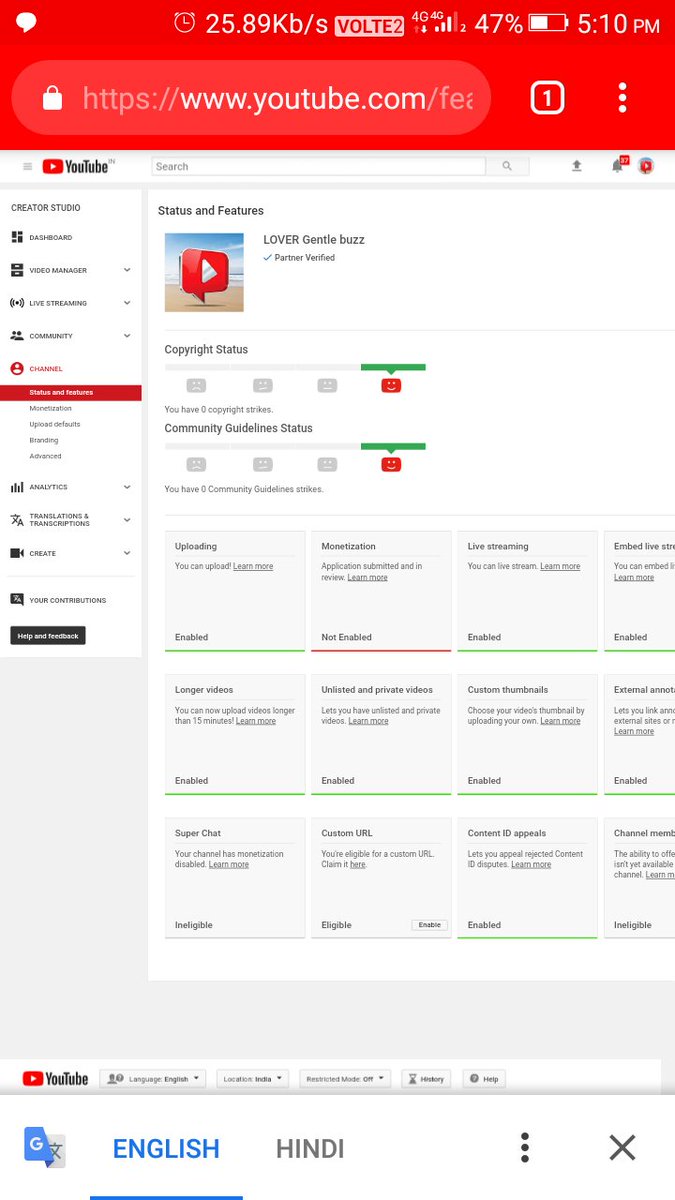Click the search magnifier button
Screen dimensions: 675x1200
507,167
